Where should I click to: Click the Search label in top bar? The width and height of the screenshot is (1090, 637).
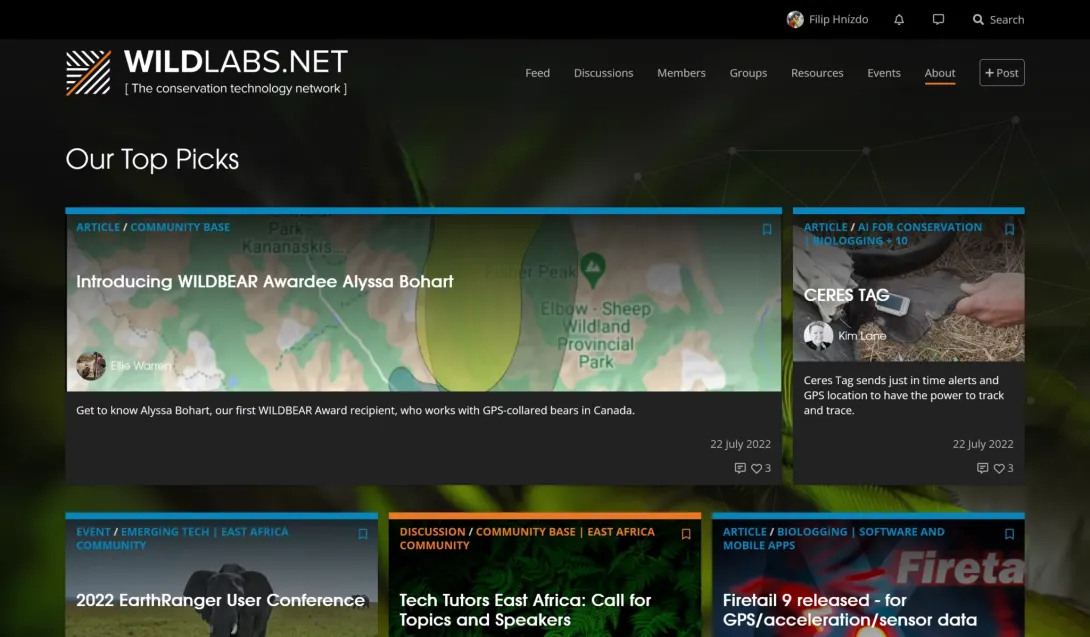click(1007, 19)
